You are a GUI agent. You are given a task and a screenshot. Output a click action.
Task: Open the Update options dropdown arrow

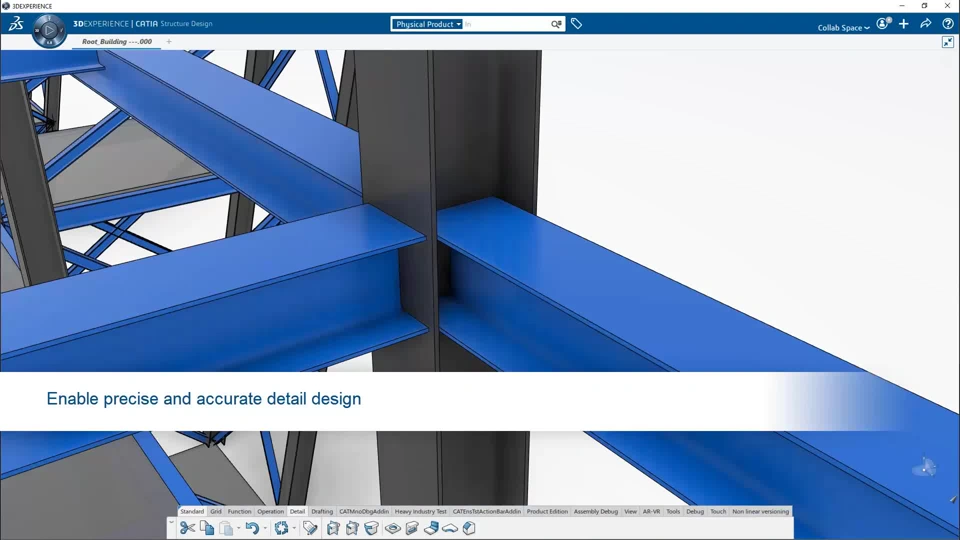pyautogui.click(x=294, y=528)
